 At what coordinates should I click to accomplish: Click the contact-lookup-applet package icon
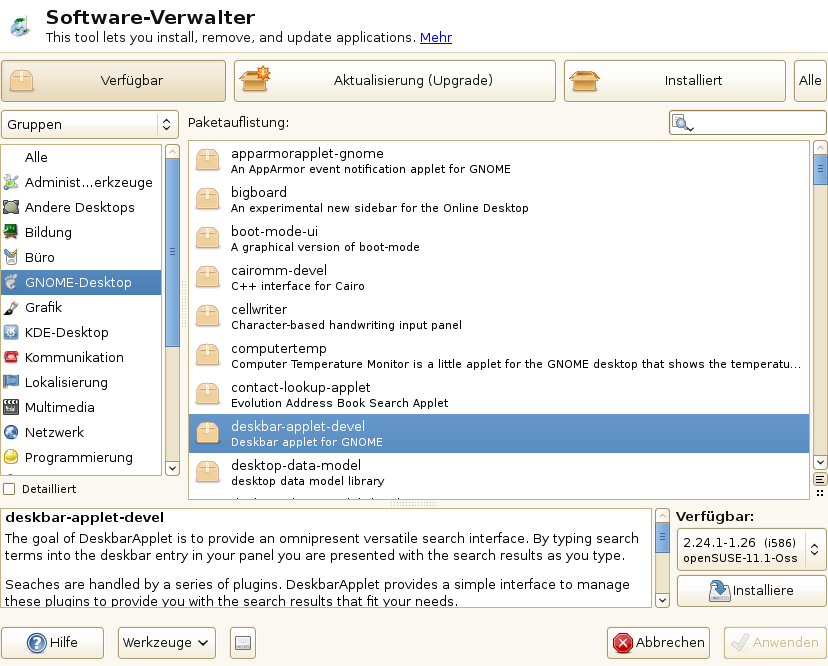click(208, 395)
